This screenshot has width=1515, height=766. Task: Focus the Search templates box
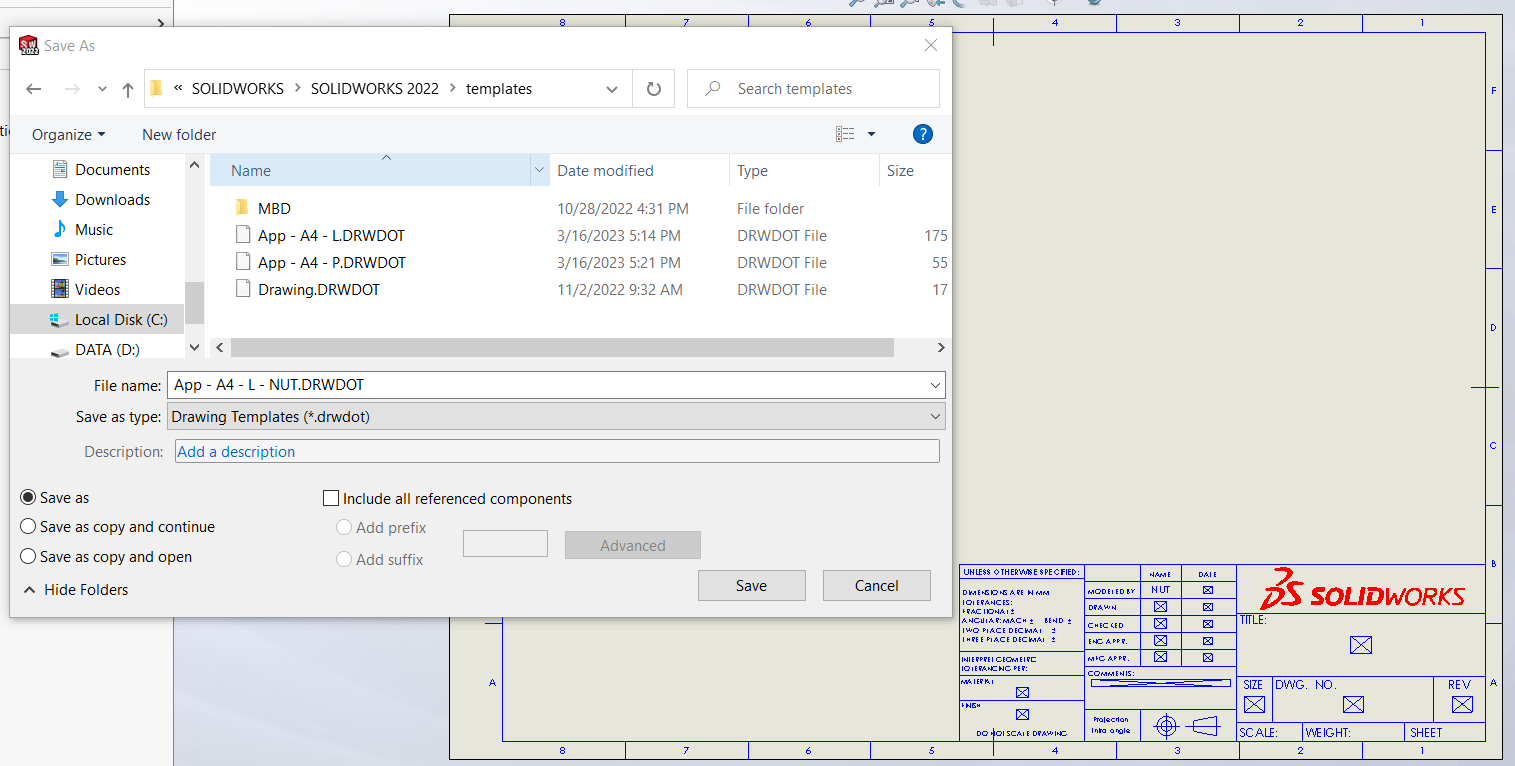[813, 89]
